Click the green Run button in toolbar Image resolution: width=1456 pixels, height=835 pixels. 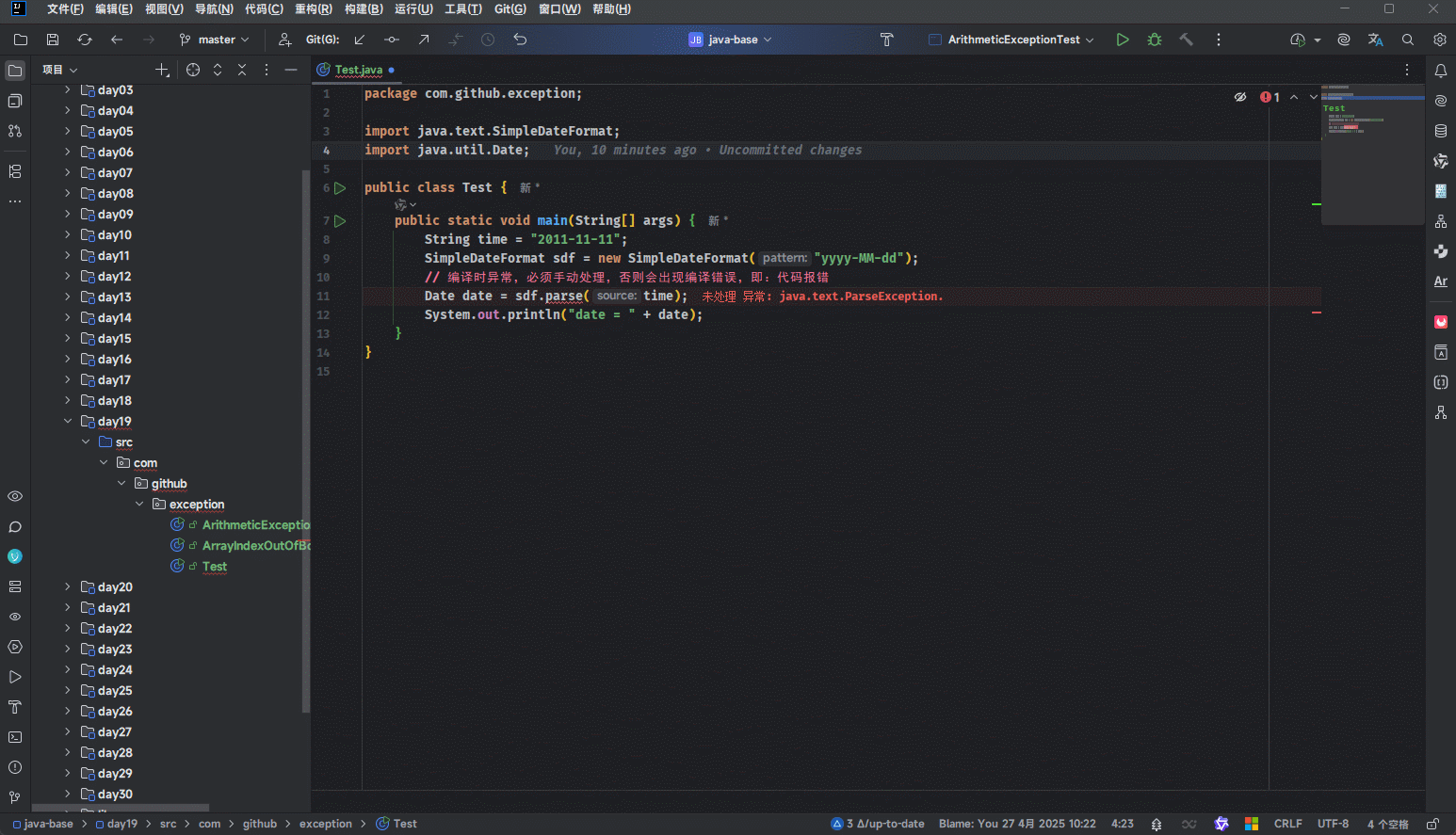pos(1122,40)
